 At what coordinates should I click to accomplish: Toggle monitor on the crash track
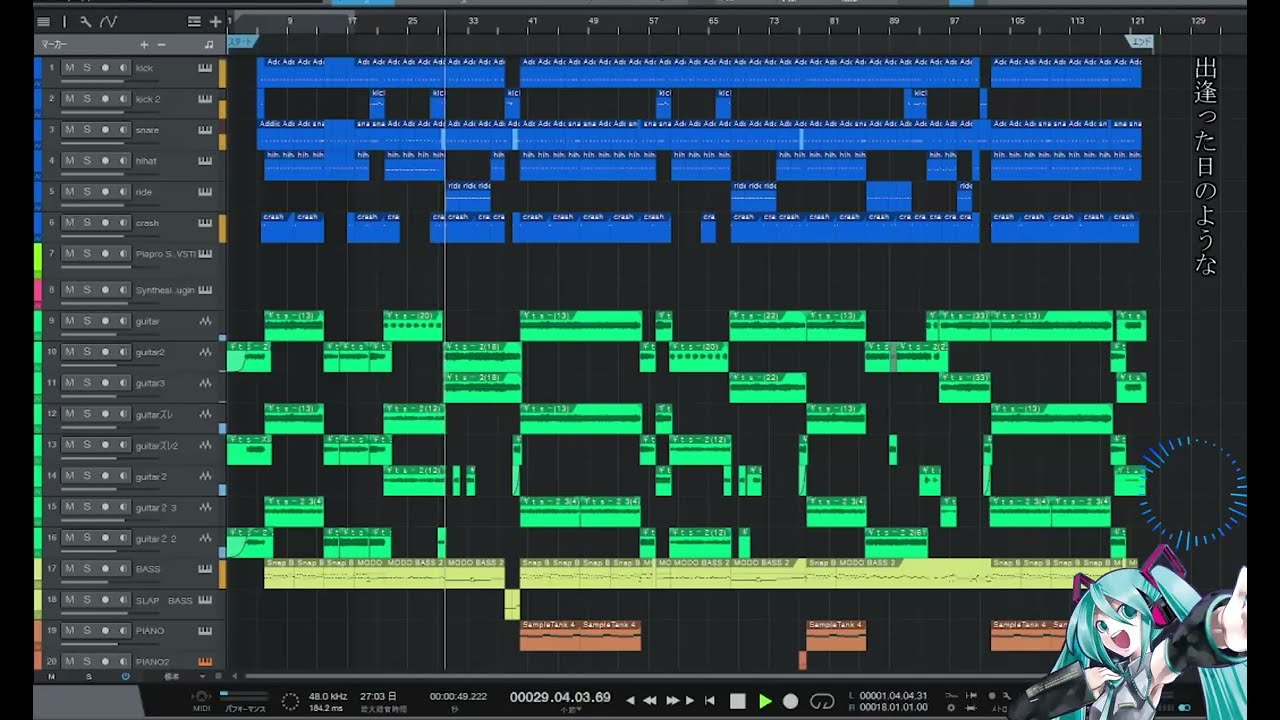(123, 223)
